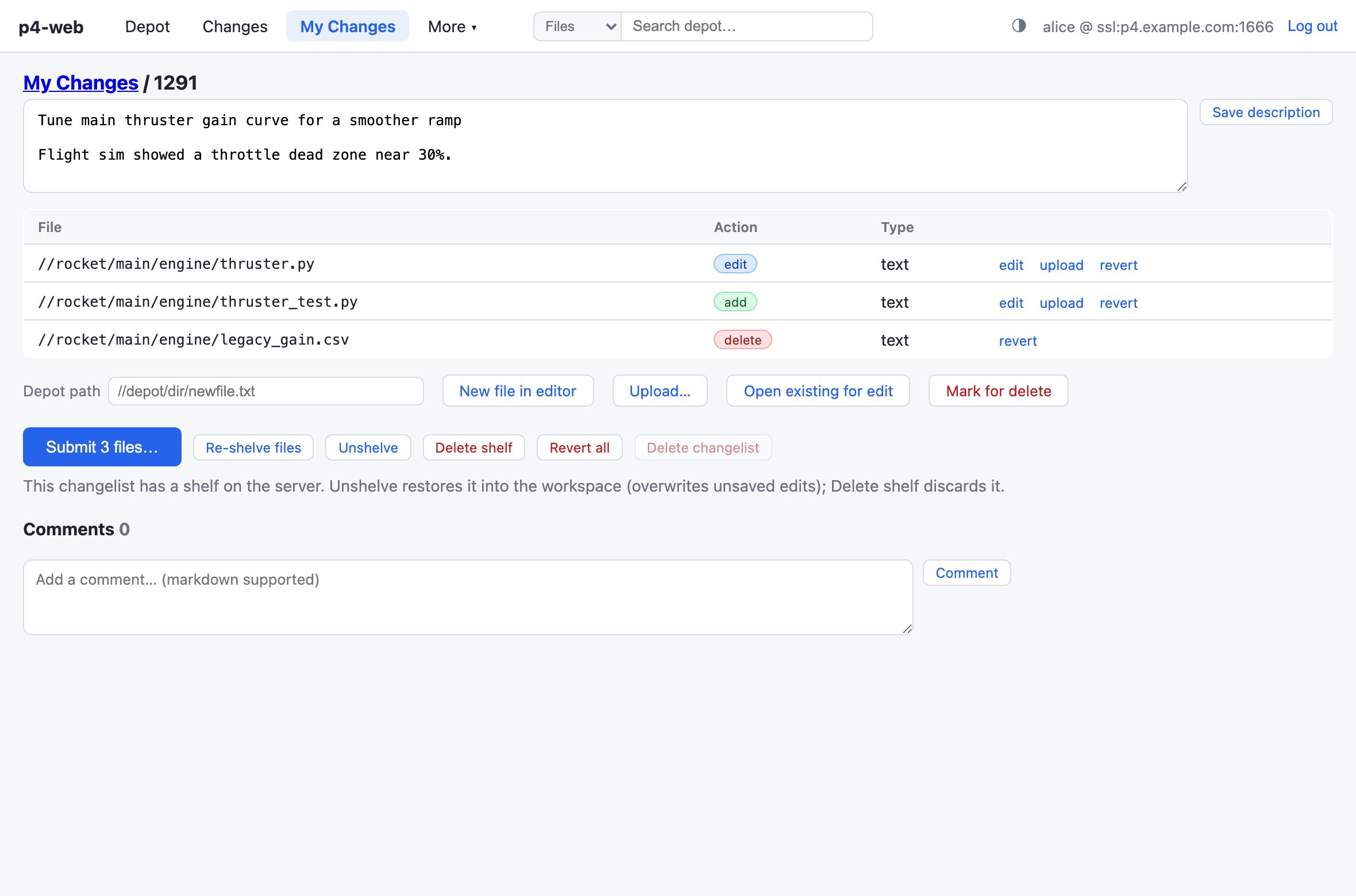Click edit link for thruster.py
The height and width of the screenshot is (896, 1356).
[x=1011, y=265]
